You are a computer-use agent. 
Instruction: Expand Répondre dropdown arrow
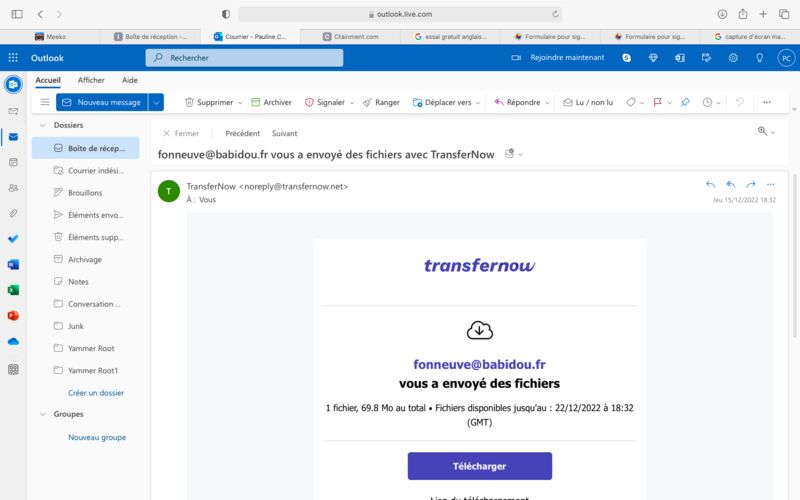click(547, 103)
